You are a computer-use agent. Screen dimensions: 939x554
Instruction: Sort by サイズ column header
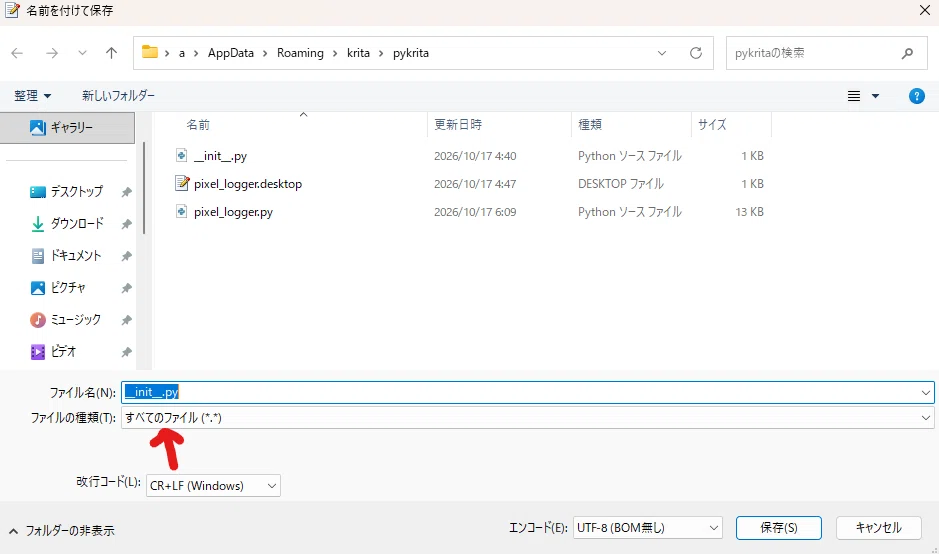[x=712, y=125]
